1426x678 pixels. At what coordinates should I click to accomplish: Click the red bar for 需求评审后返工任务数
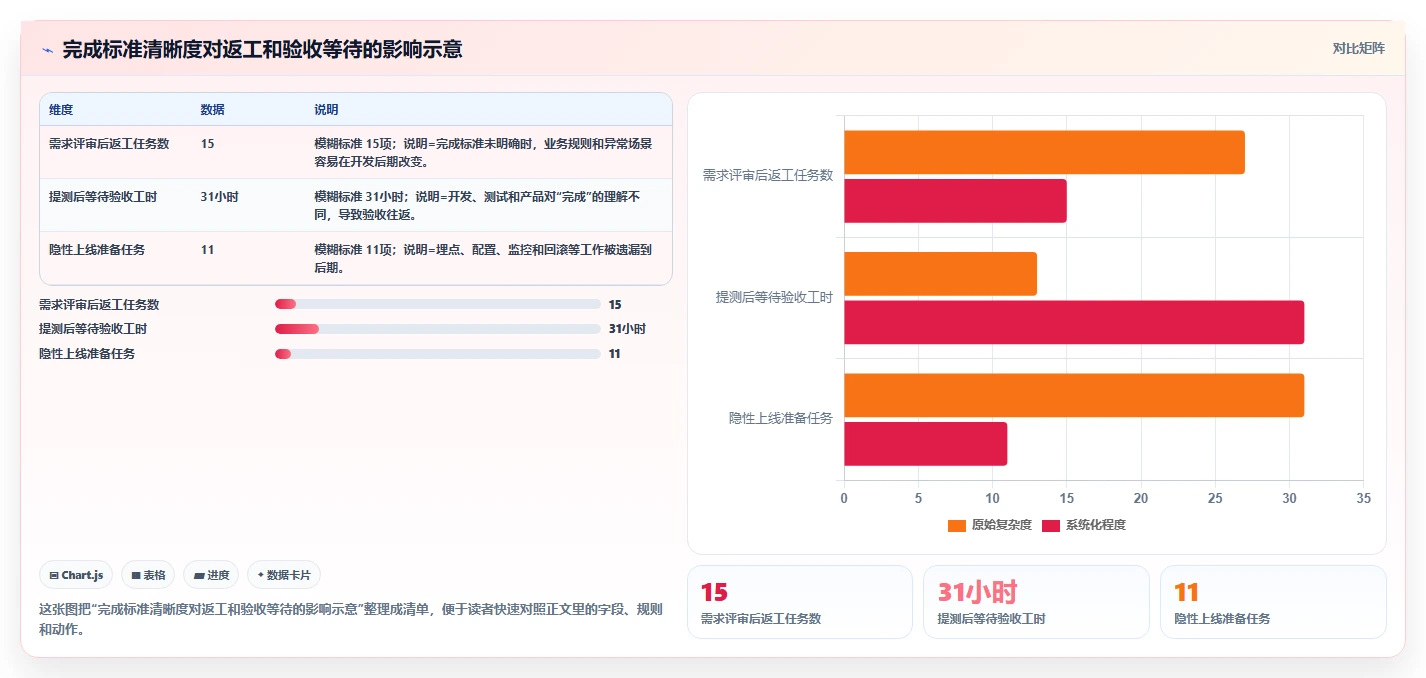pyautogui.click(x=955, y=201)
